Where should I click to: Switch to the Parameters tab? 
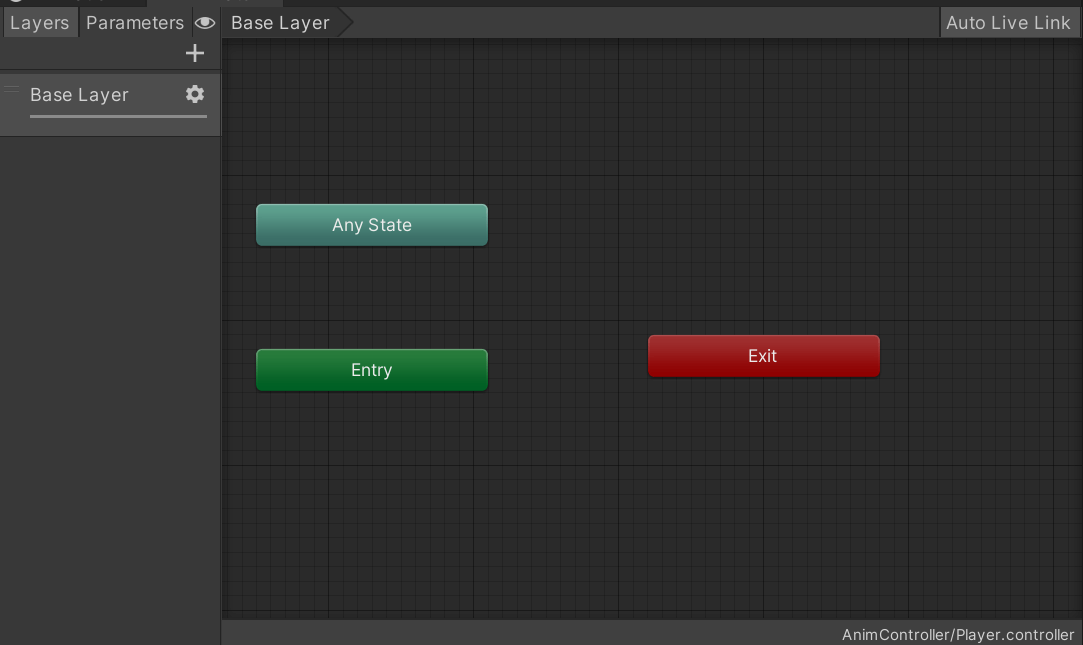click(134, 22)
